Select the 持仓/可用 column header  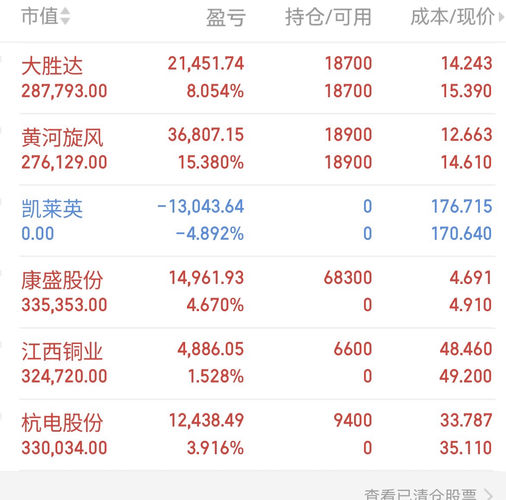pyautogui.click(x=328, y=17)
